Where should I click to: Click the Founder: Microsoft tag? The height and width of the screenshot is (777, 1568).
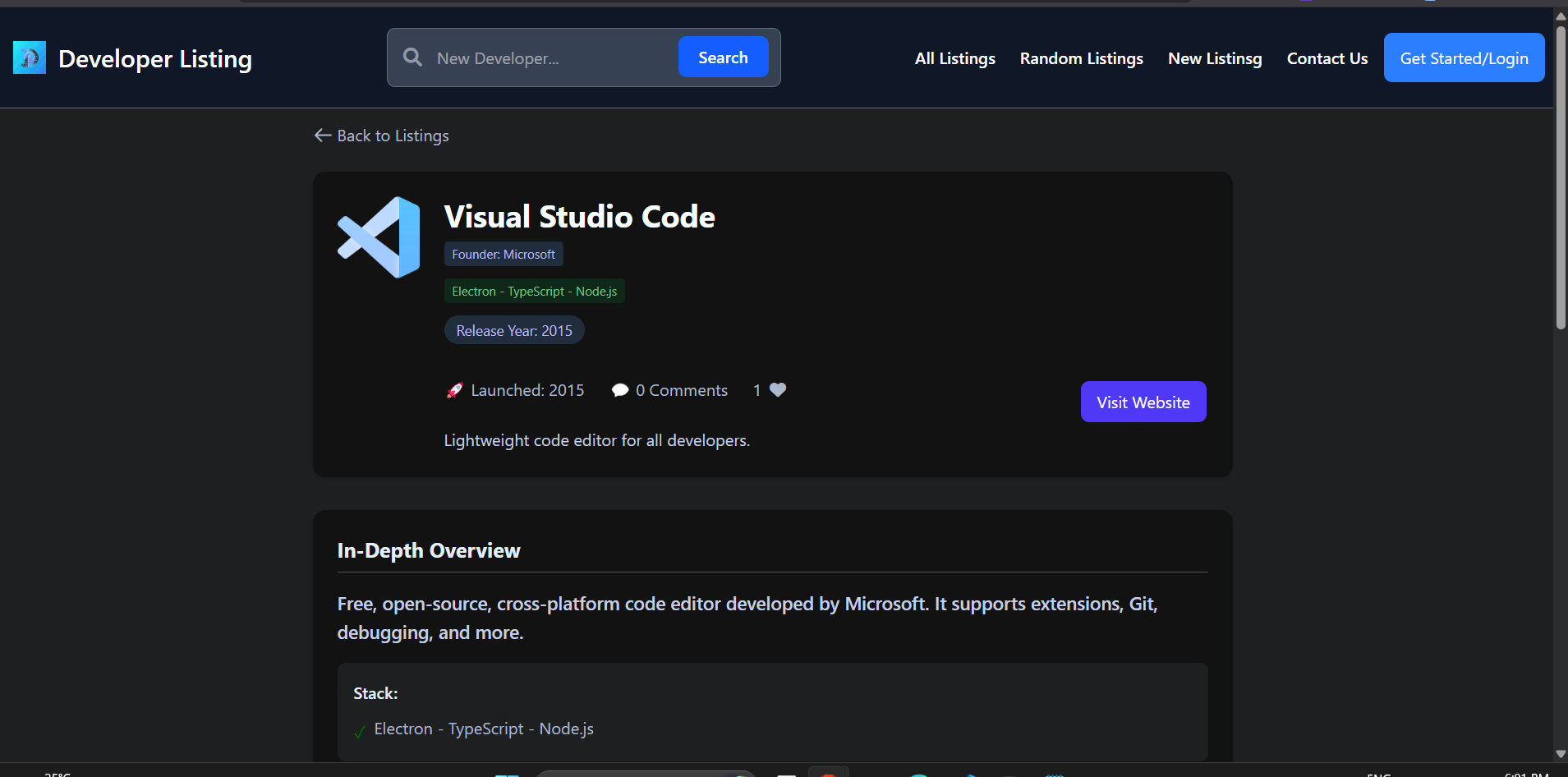[x=504, y=254]
